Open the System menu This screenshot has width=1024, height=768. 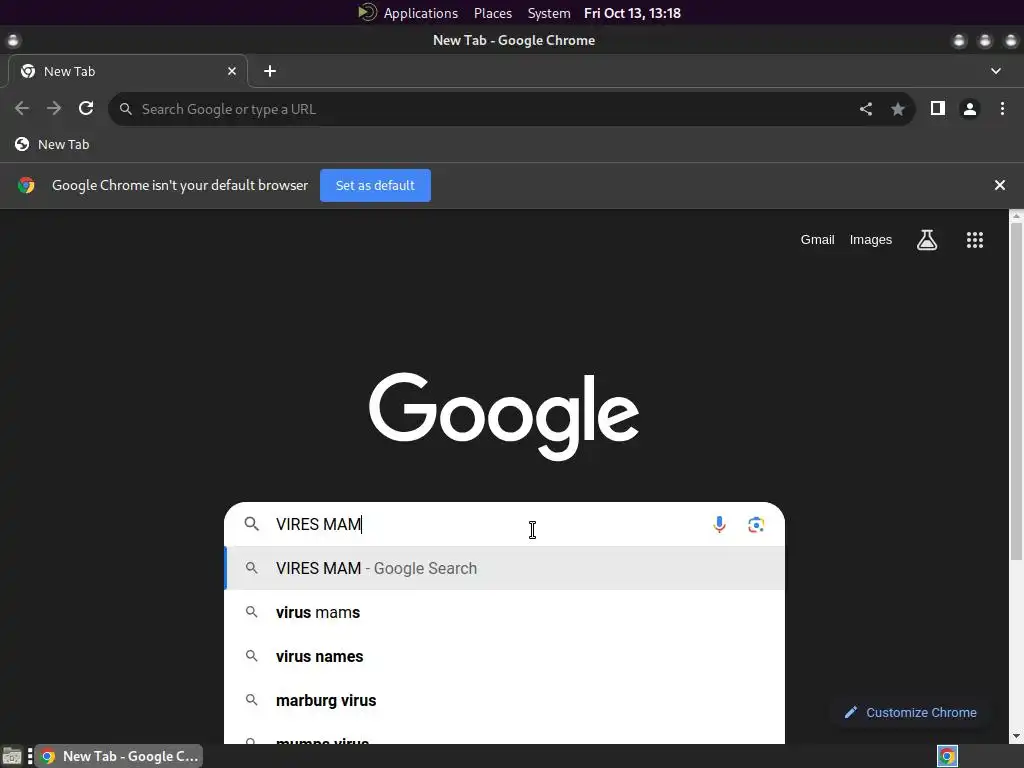[x=549, y=13]
